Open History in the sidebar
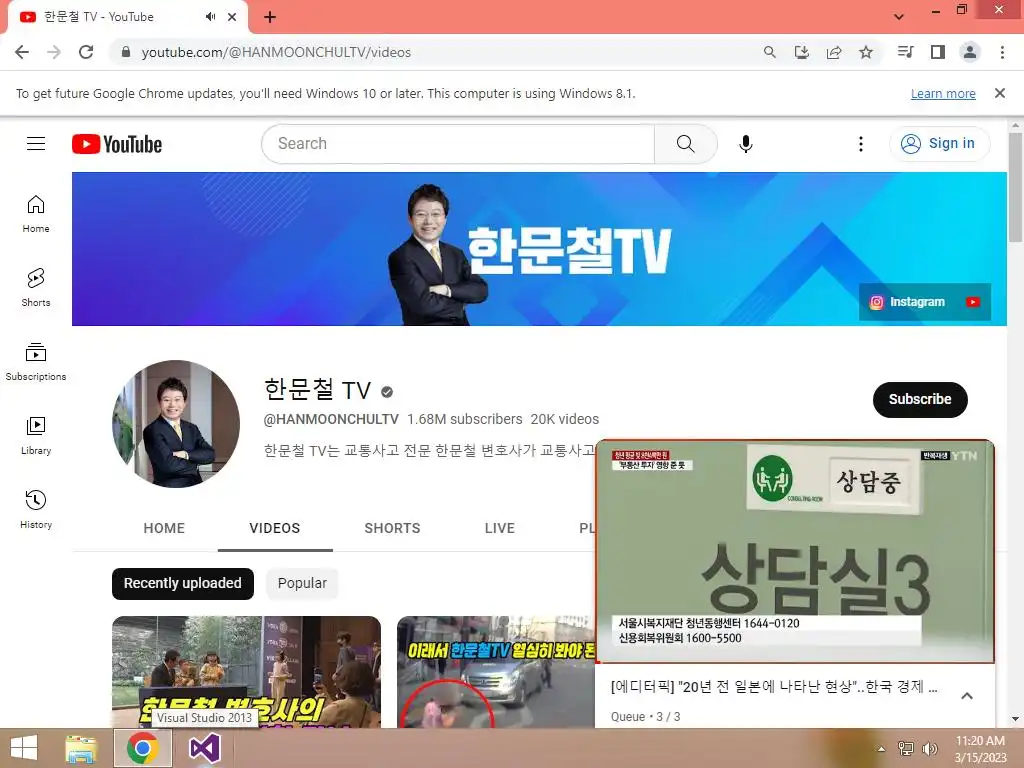This screenshot has height=768, width=1024. (36, 509)
